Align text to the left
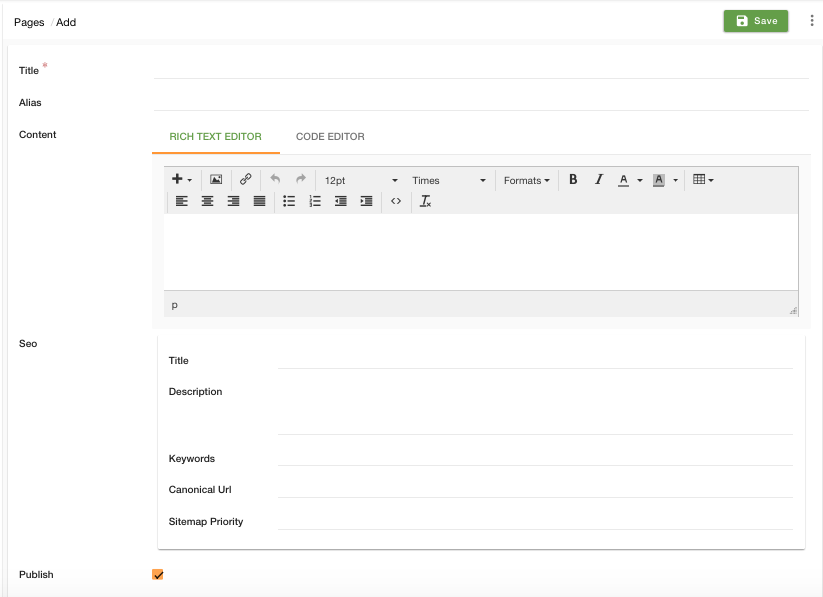Screen dimensions: 823x597 pos(182,201)
